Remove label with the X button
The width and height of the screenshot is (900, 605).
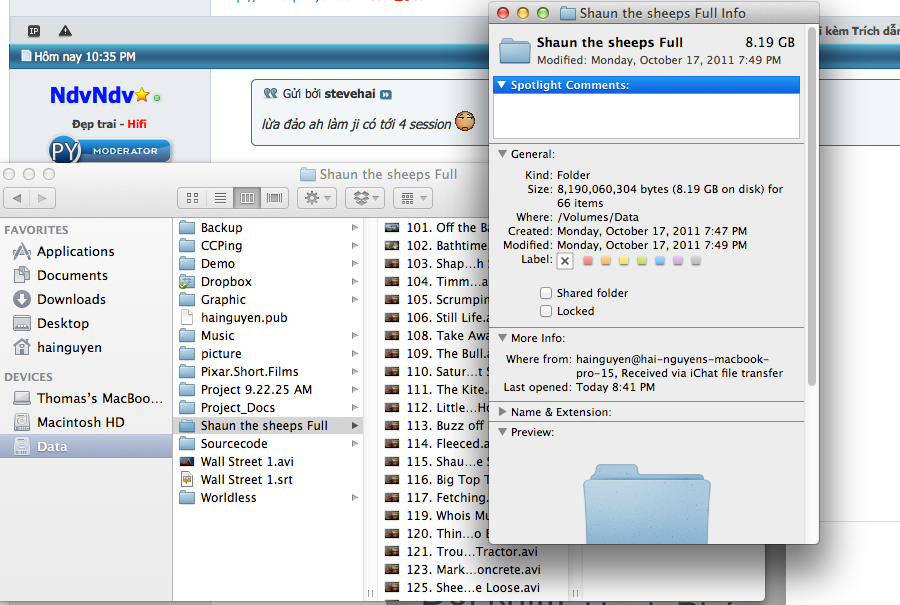[565, 261]
